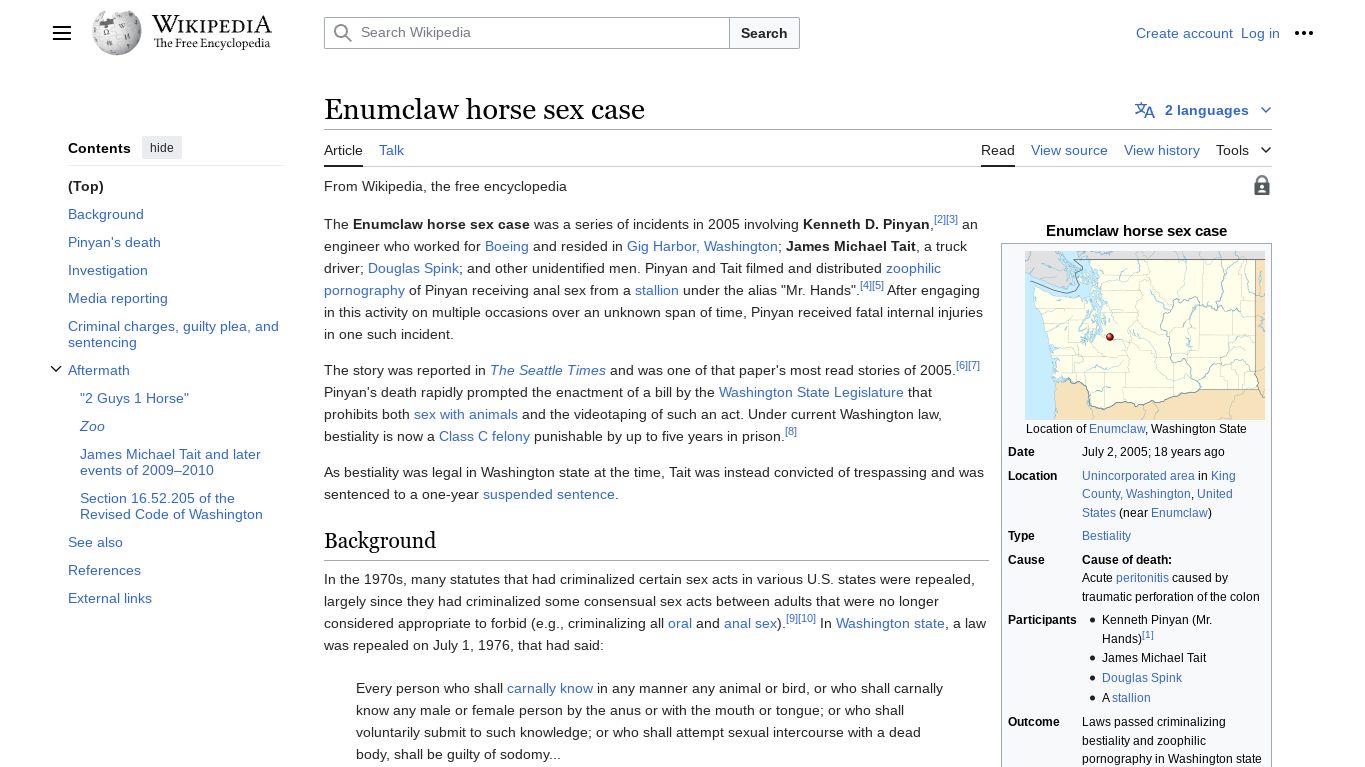Go to Aftermath in contents
Image resolution: width=1365 pixels, height=767 pixels.
[99, 370]
